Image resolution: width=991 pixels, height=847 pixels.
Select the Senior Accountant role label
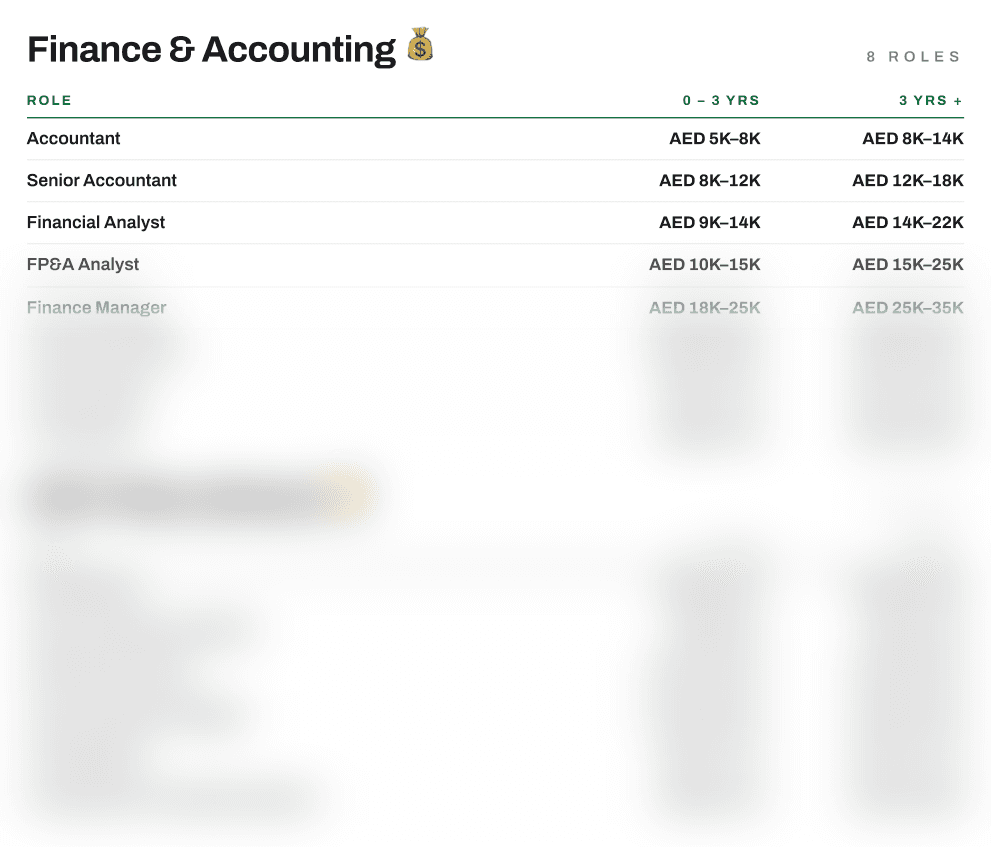(x=102, y=180)
